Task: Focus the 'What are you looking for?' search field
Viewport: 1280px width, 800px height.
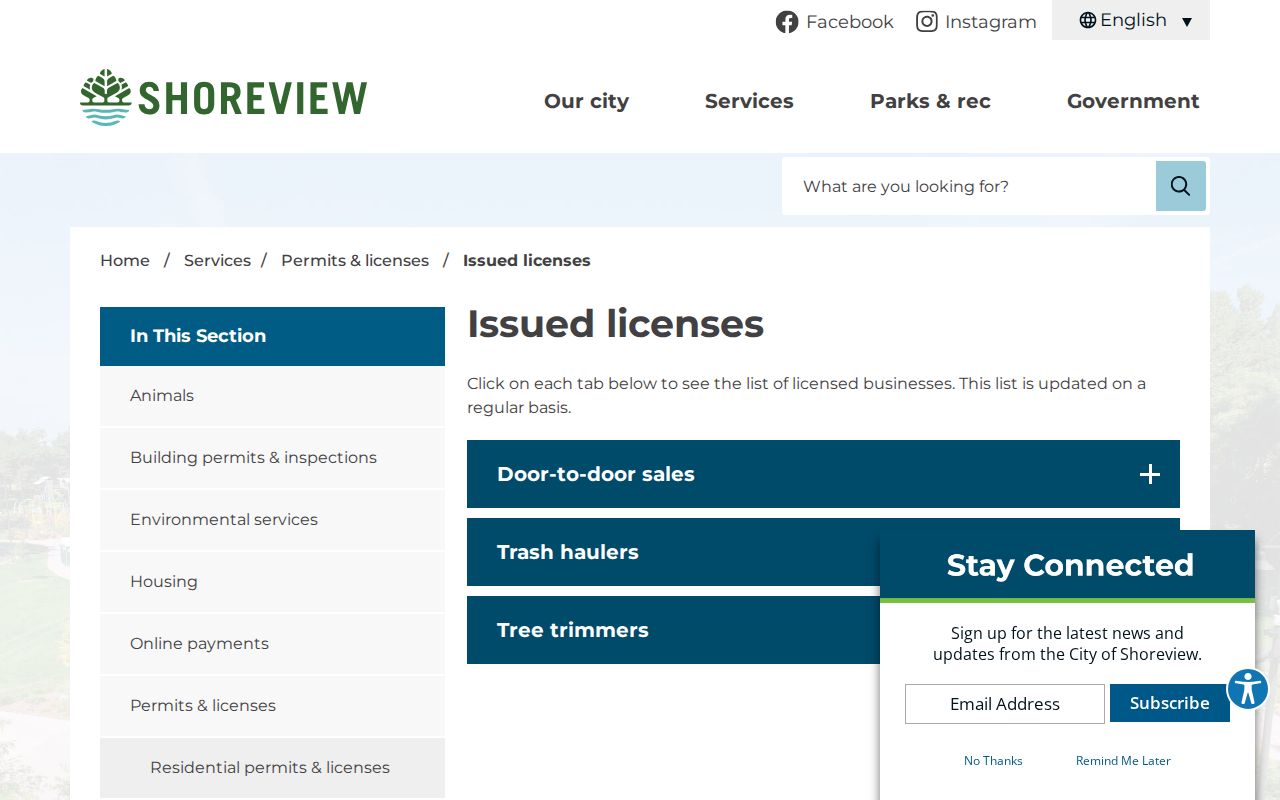Action: tap(969, 186)
